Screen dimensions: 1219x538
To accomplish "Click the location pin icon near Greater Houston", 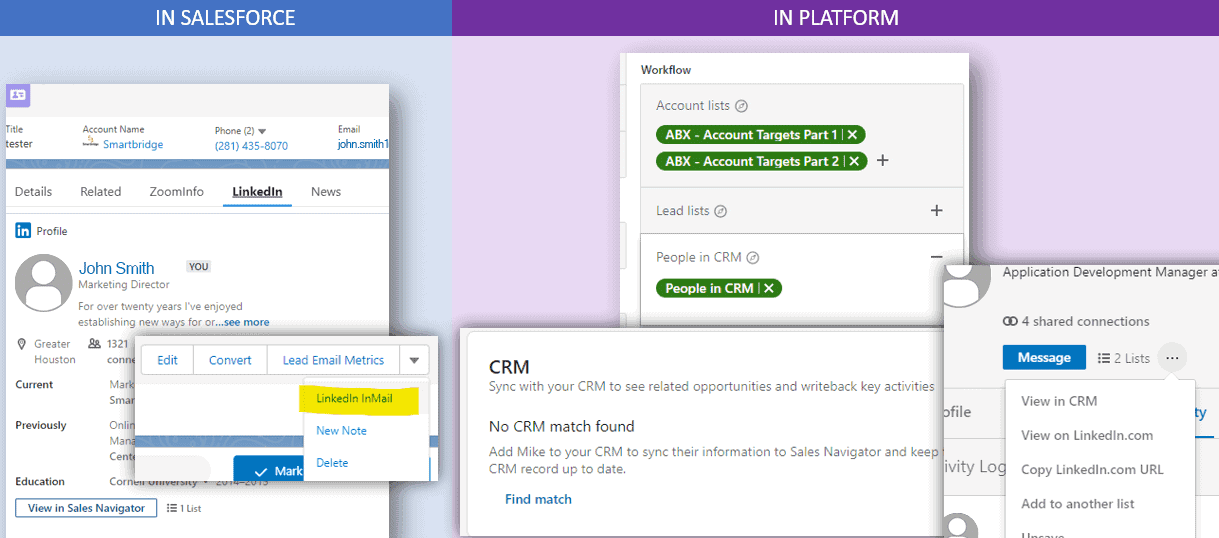I will (x=22, y=344).
